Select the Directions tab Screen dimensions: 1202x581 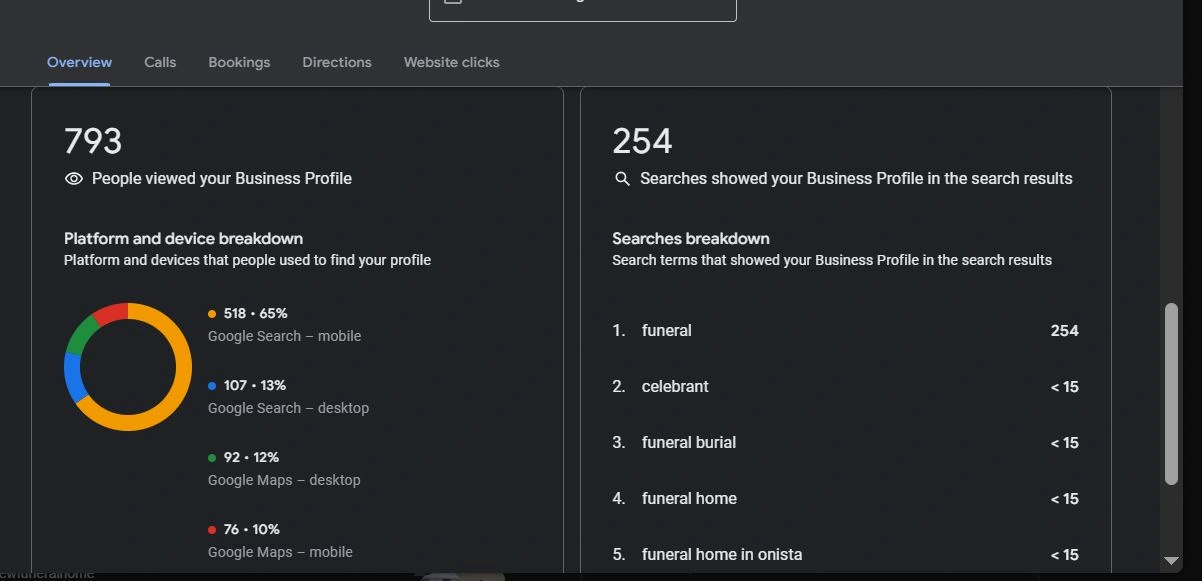pyautogui.click(x=337, y=62)
